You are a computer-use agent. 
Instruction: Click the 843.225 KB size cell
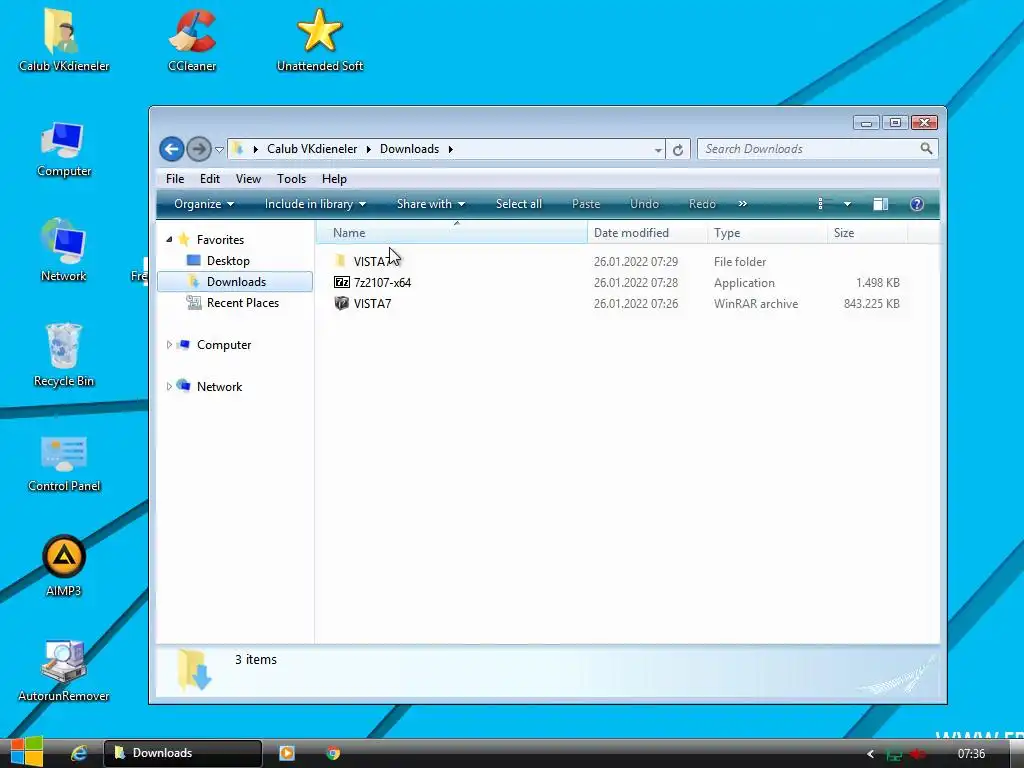[x=871, y=304]
